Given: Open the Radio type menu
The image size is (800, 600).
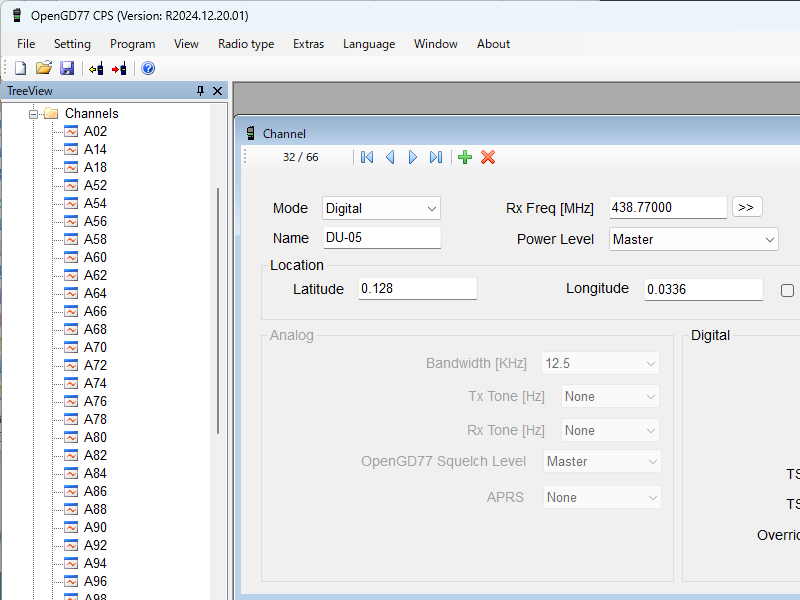Looking at the screenshot, I should tap(245, 44).
